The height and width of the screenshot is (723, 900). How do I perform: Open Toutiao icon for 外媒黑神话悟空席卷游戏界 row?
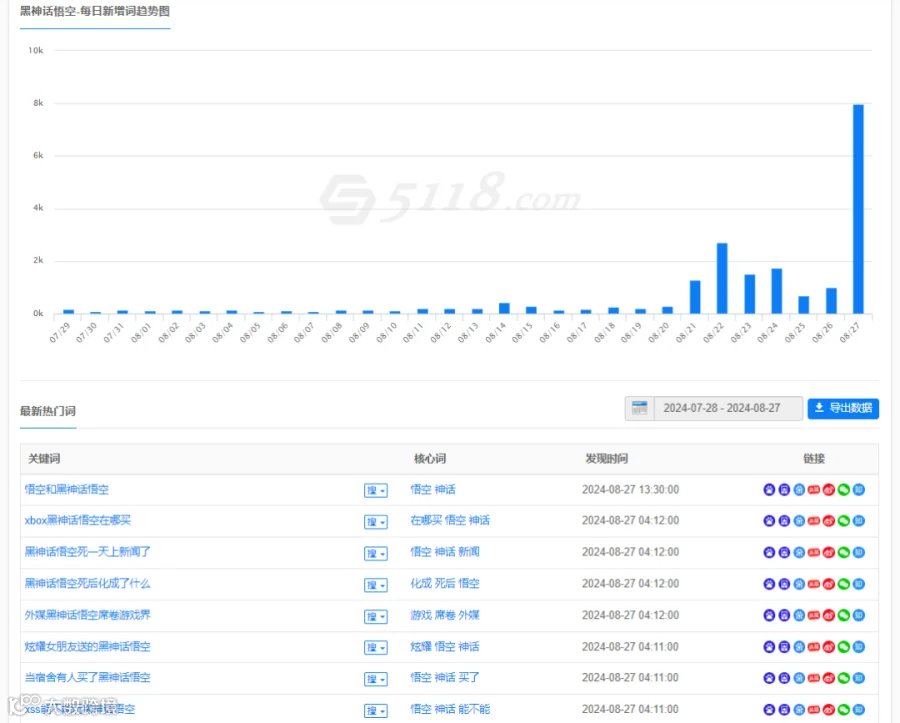(814, 615)
